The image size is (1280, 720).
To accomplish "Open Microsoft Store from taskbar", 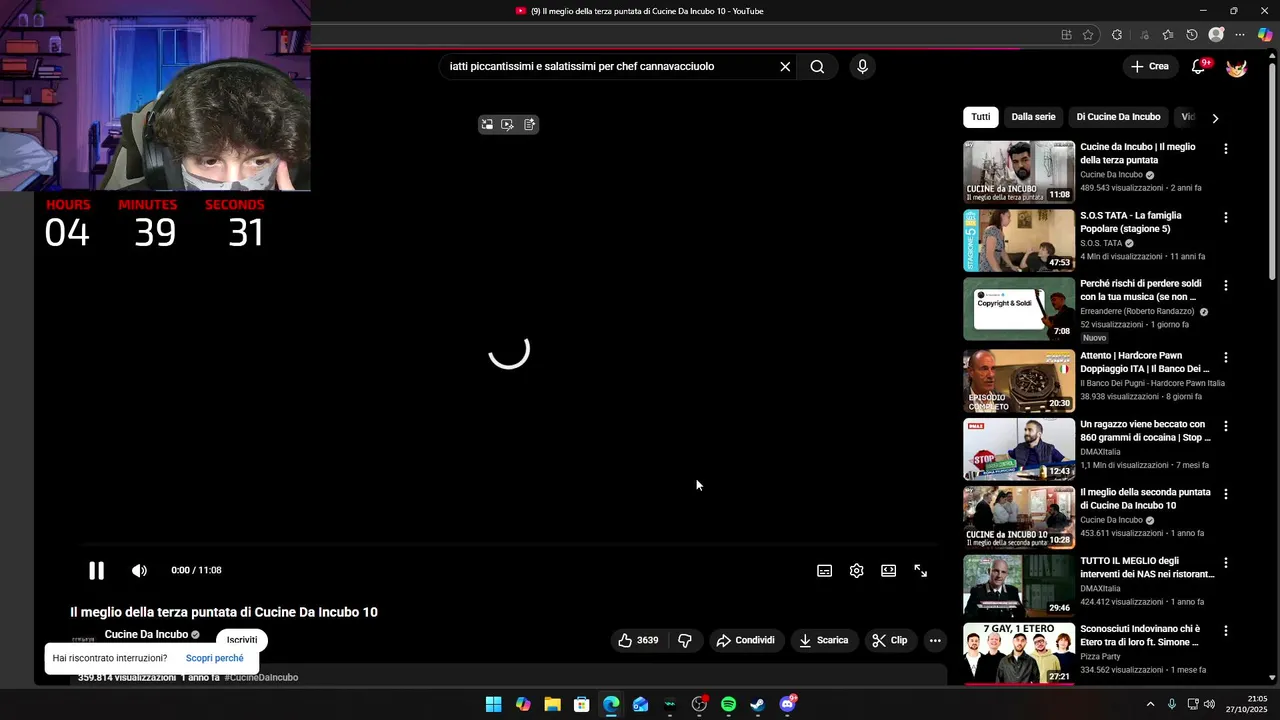I will click(581, 705).
